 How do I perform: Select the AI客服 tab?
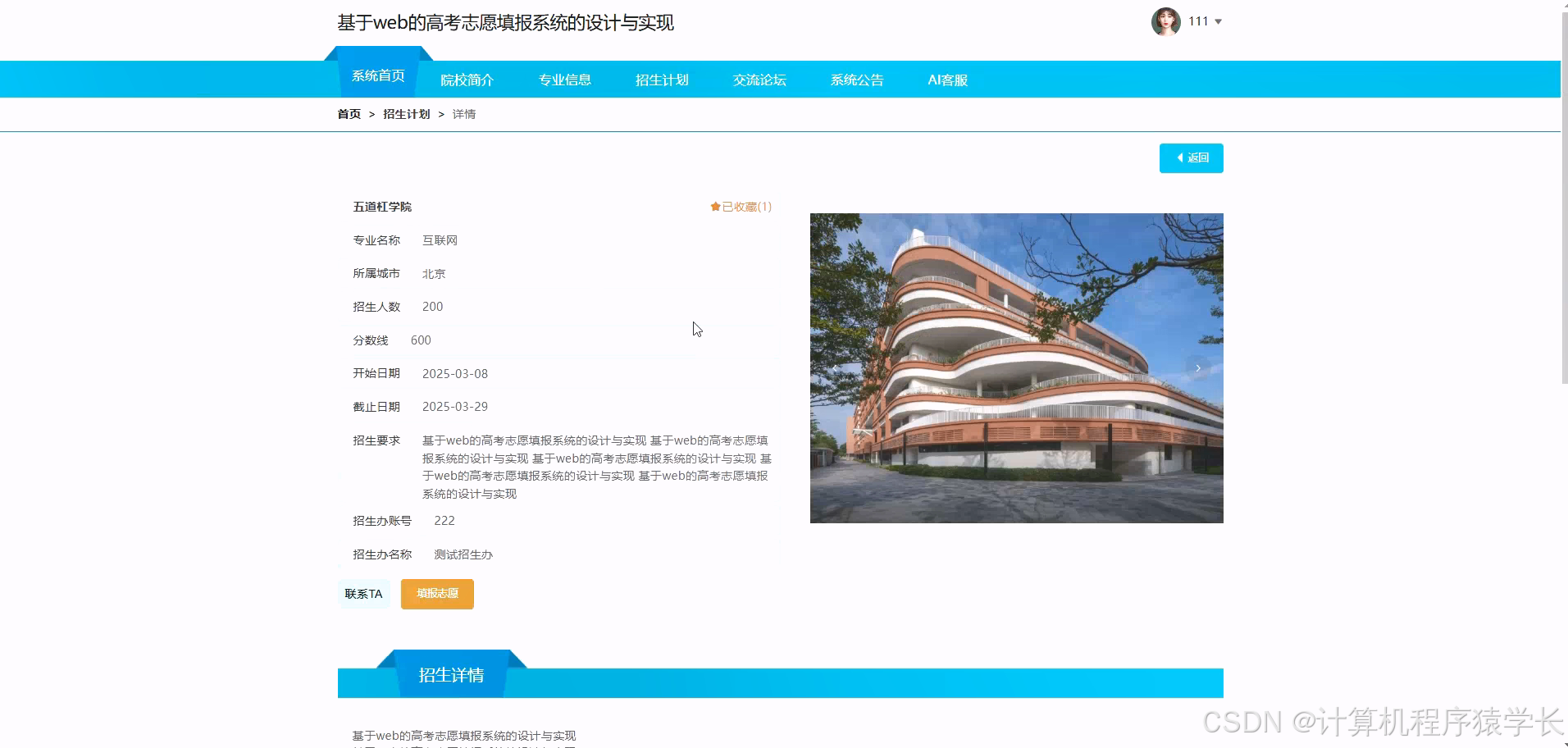click(946, 79)
